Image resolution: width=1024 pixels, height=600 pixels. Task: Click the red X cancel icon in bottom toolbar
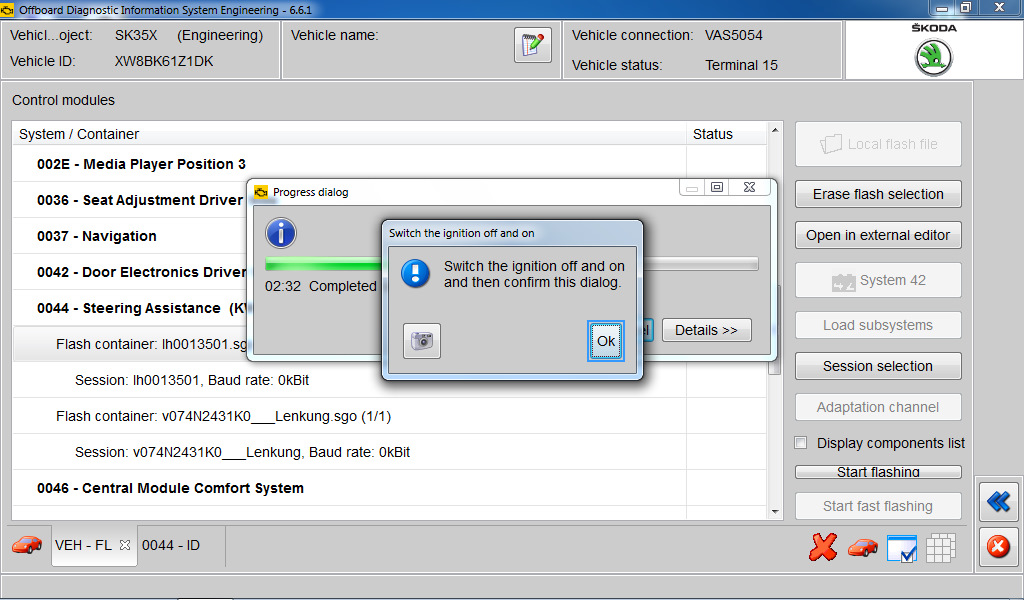pos(822,547)
